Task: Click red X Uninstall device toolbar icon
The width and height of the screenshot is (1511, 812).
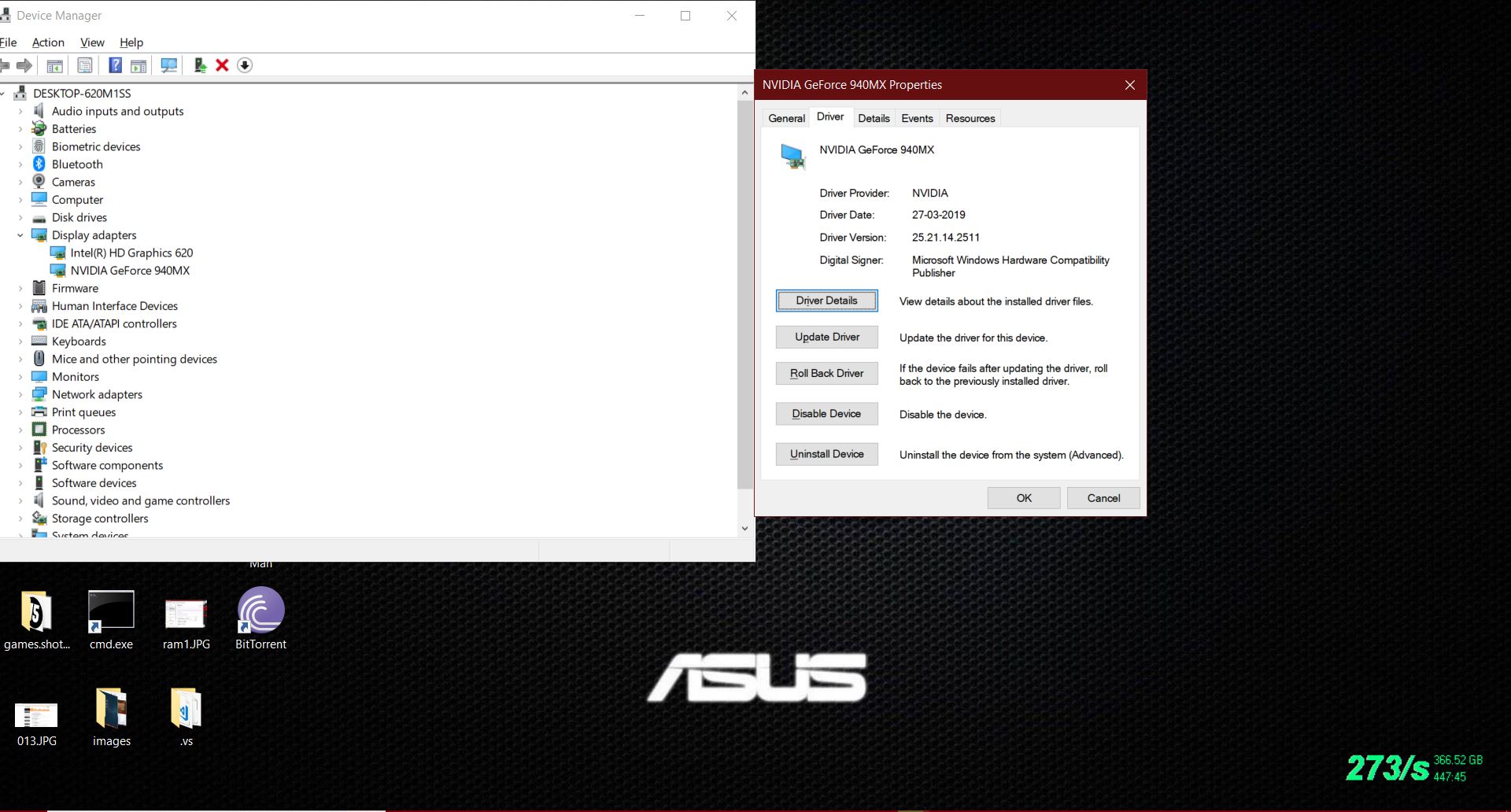Action: point(222,65)
